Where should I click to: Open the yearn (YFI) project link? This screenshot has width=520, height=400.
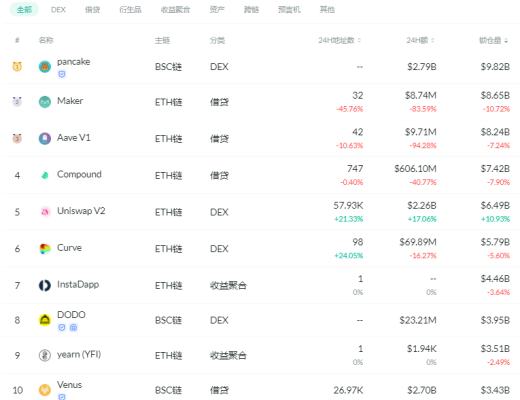click(79, 354)
